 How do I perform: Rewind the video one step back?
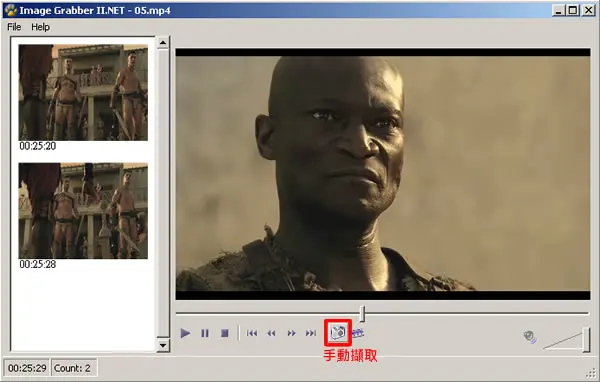(271, 333)
